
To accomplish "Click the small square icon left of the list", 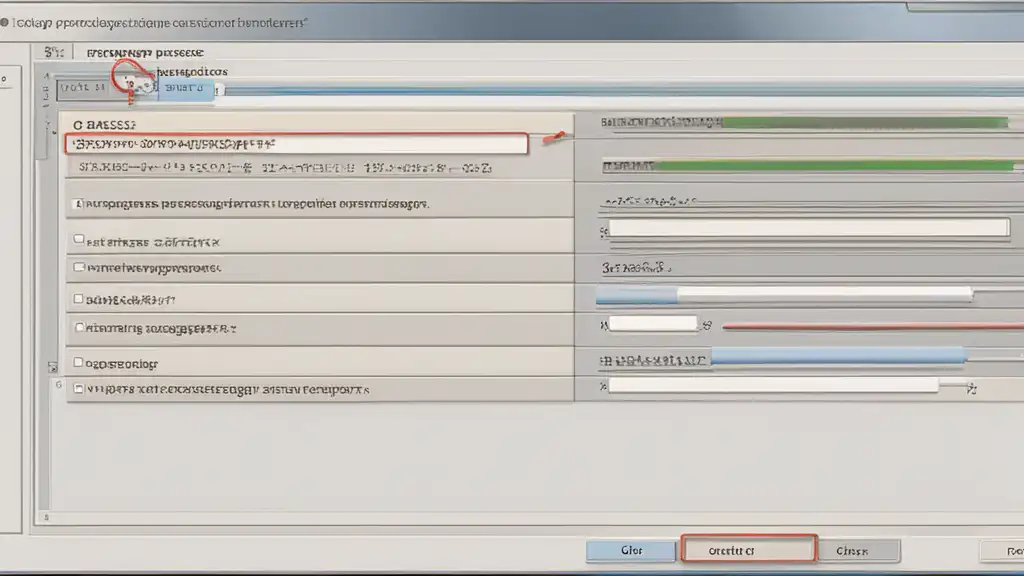I will 53,367.
